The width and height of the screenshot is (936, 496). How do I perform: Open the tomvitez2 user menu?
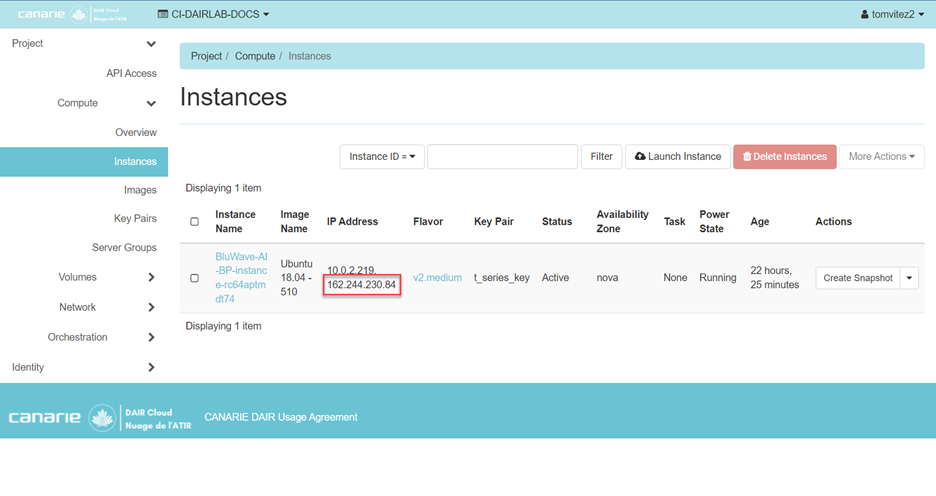tap(893, 14)
